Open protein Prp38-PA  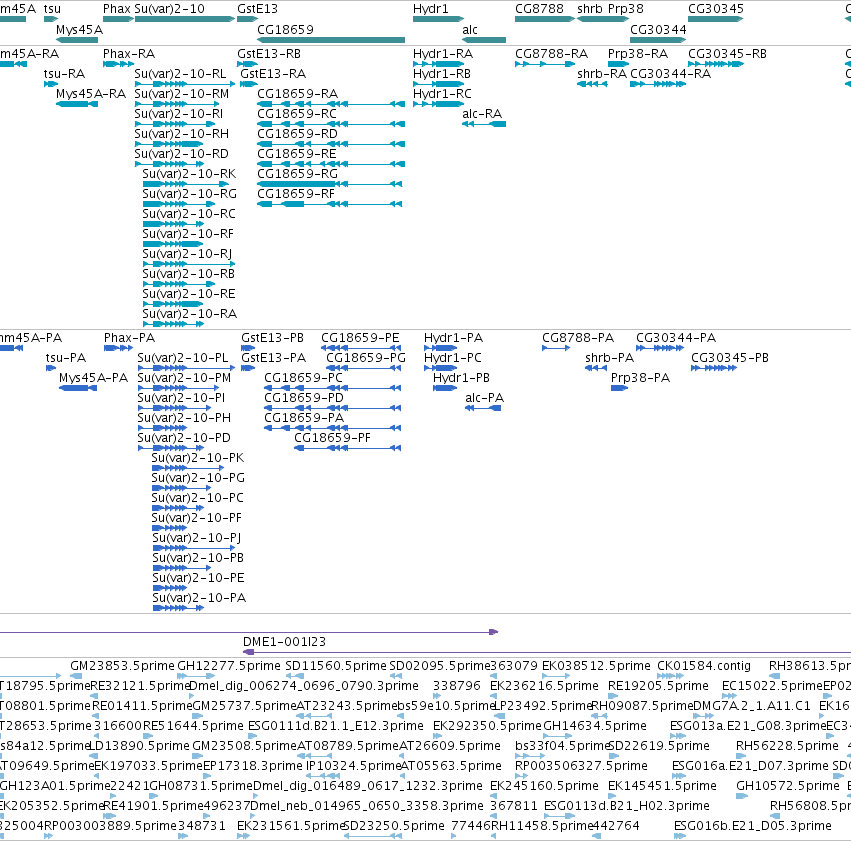click(640, 378)
